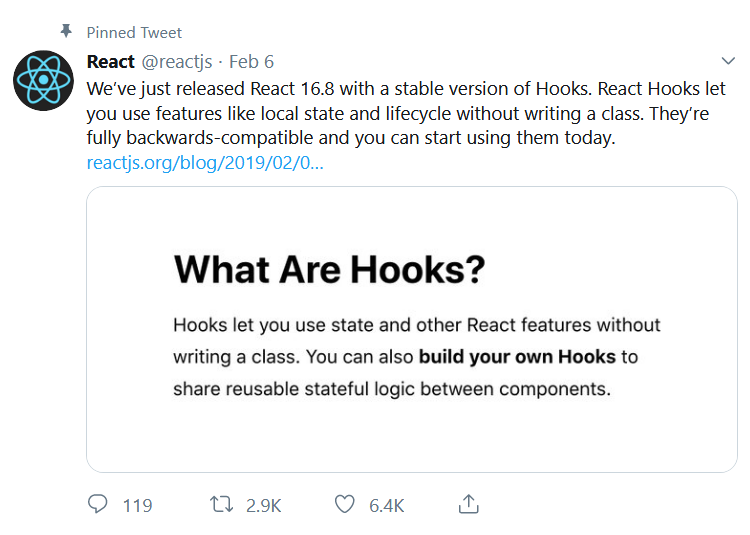750x535 pixels.
Task: Like the tweet with the heart icon
Action: 345,505
